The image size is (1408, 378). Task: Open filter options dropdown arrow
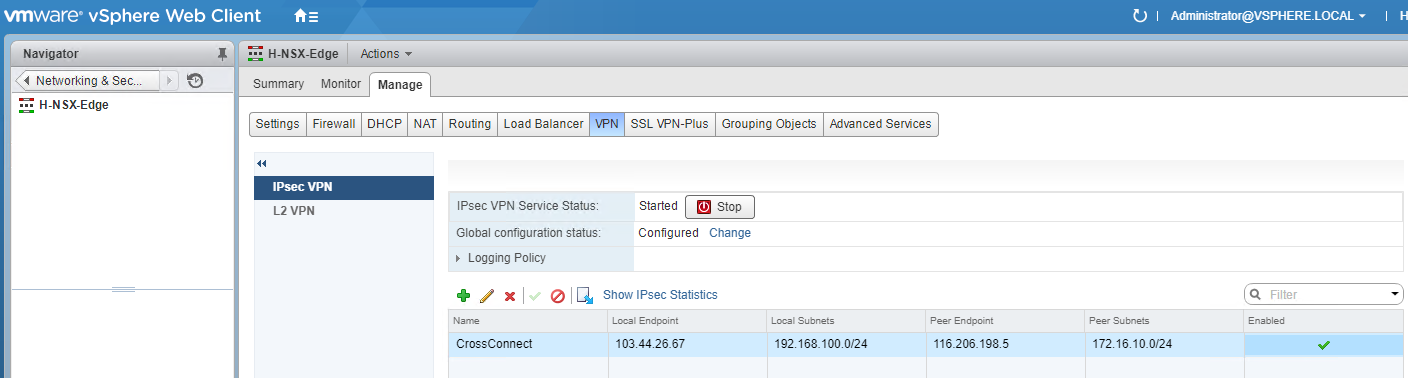point(1396,295)
